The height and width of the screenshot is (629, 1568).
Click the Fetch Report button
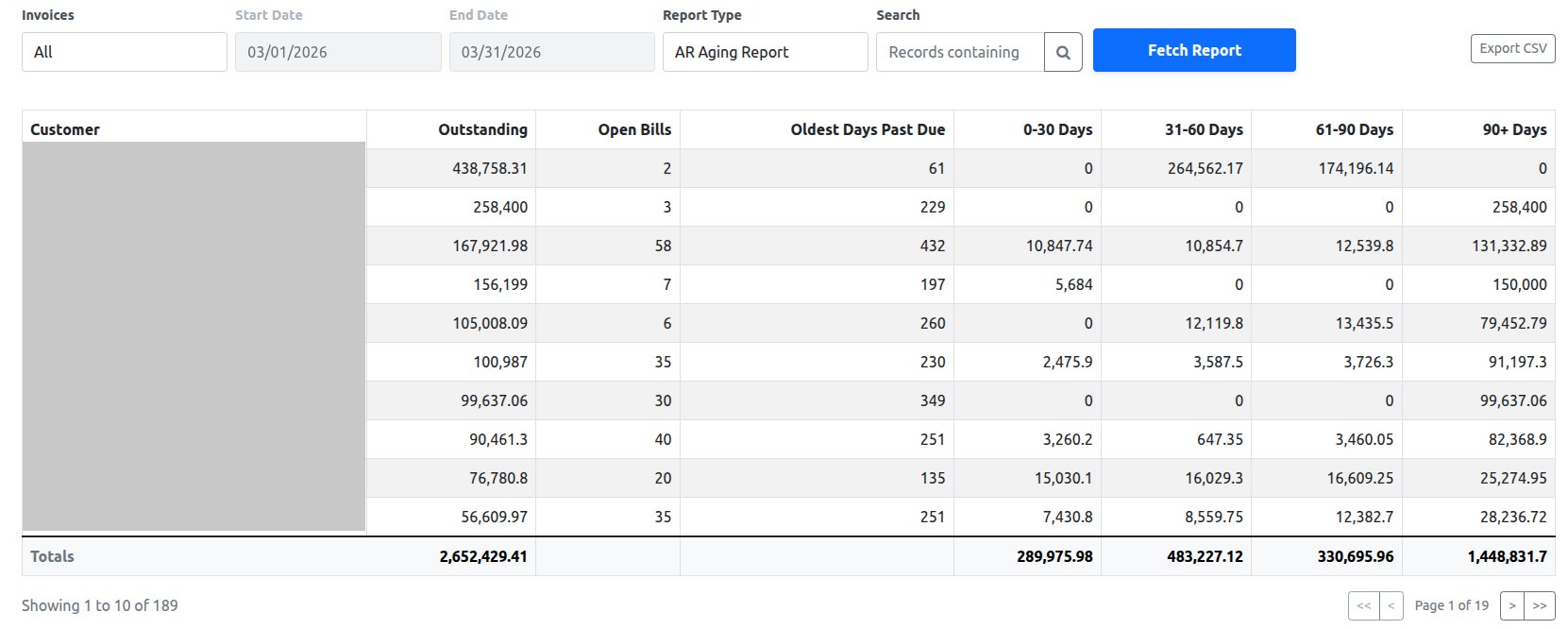click(1194, 50)
